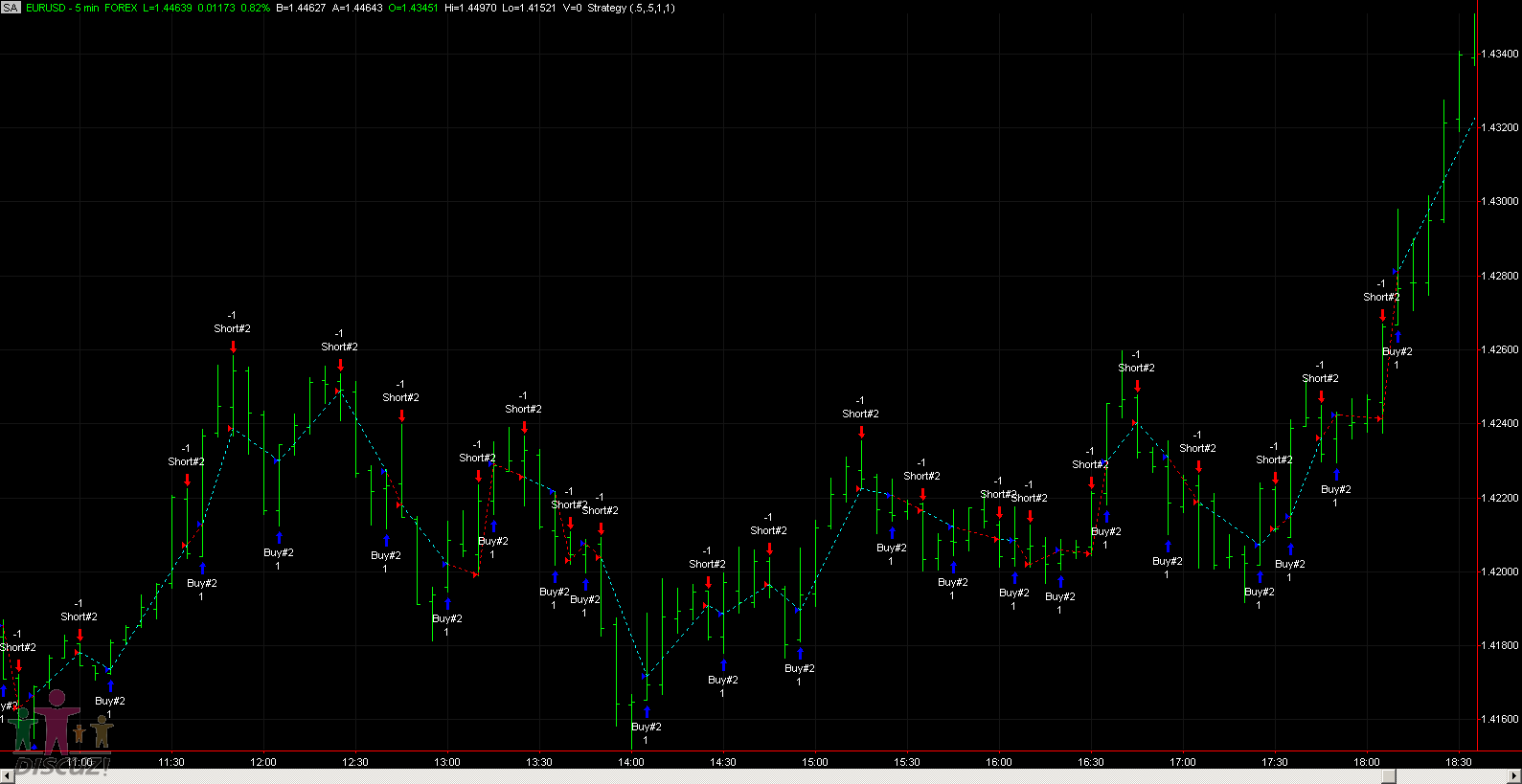Click the percent change 0.82%

click(x=255, y=8)
